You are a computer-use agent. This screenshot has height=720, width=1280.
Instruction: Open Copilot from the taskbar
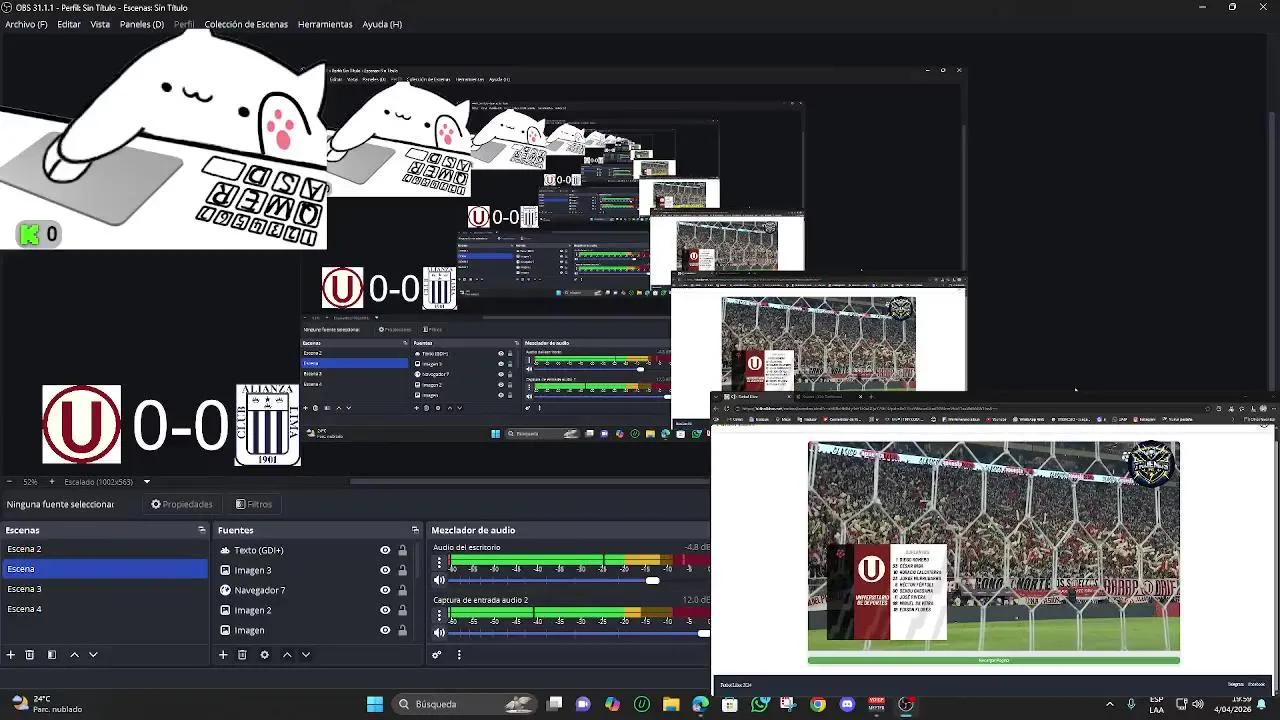pos(612,704)
